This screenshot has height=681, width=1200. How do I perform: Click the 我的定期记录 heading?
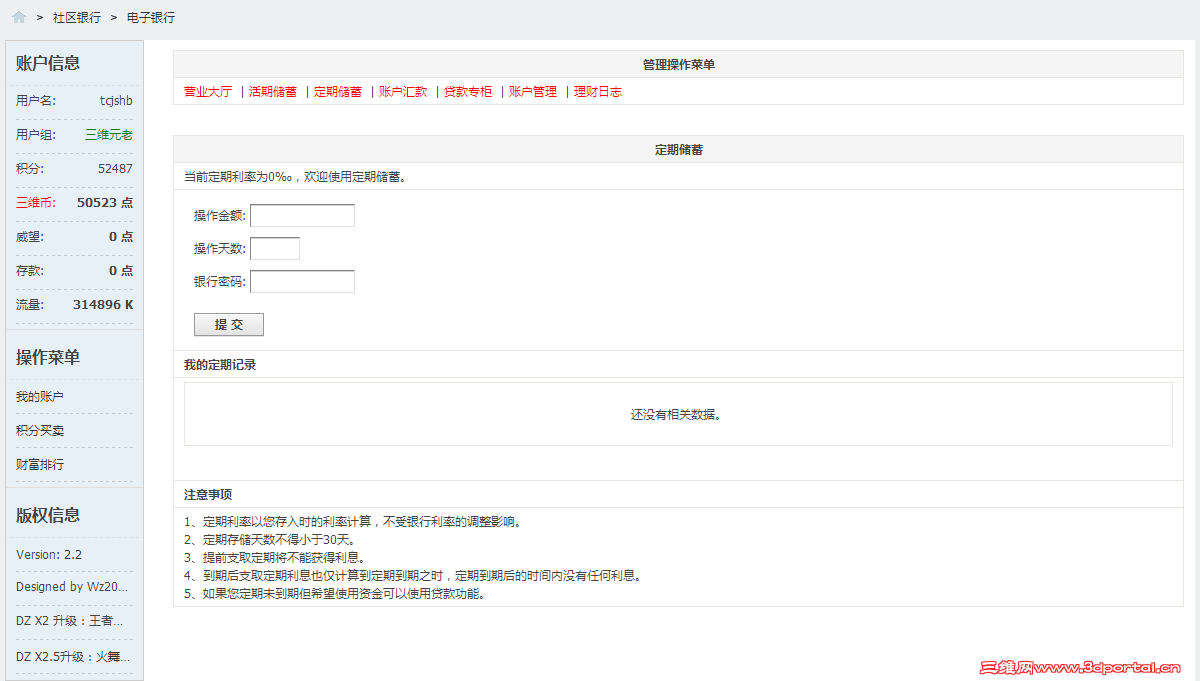coord(220,365)
